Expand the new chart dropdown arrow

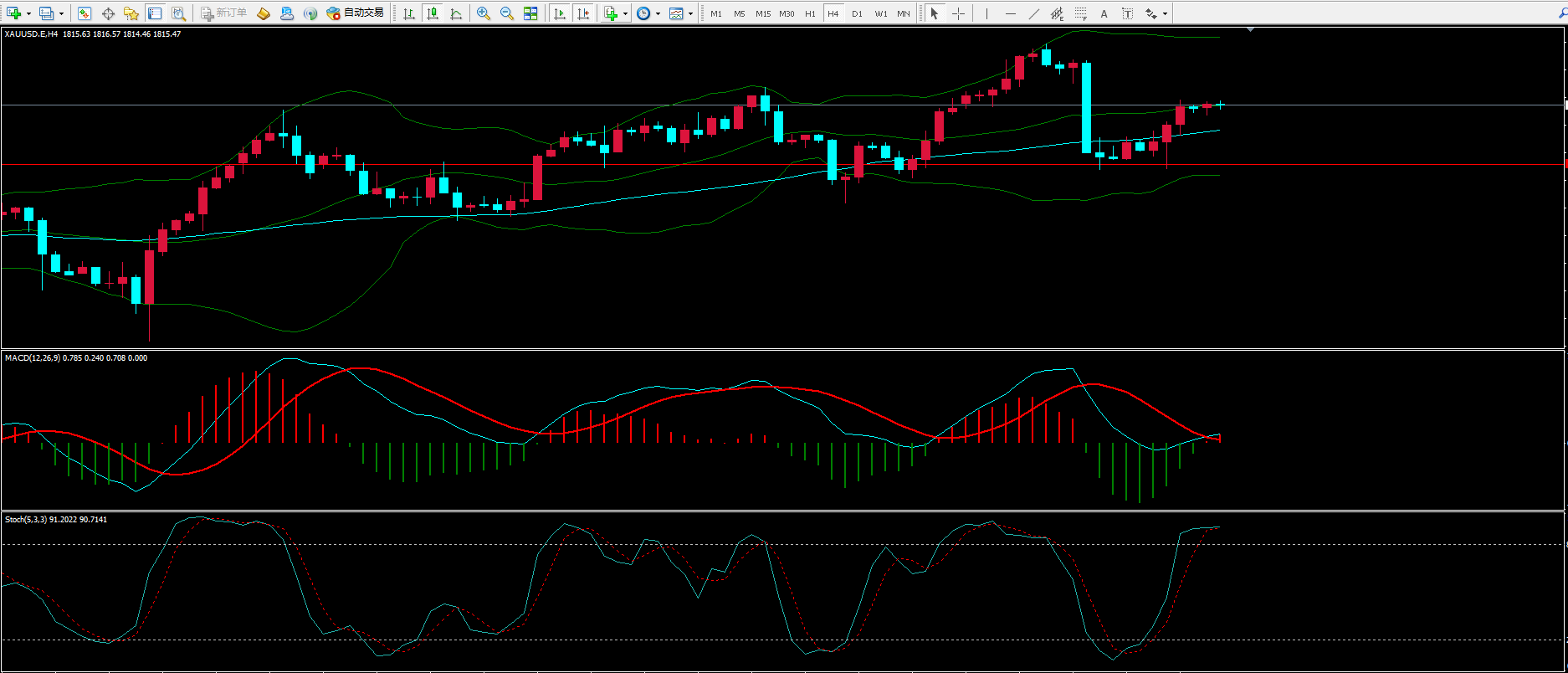[28, 14]
